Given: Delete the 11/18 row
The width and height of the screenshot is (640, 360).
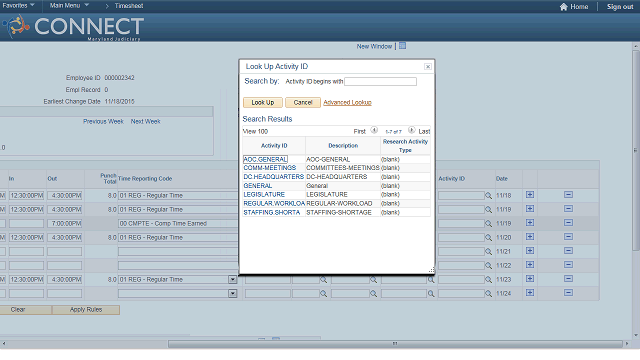Looking at the screenshot, I should 568,195.
